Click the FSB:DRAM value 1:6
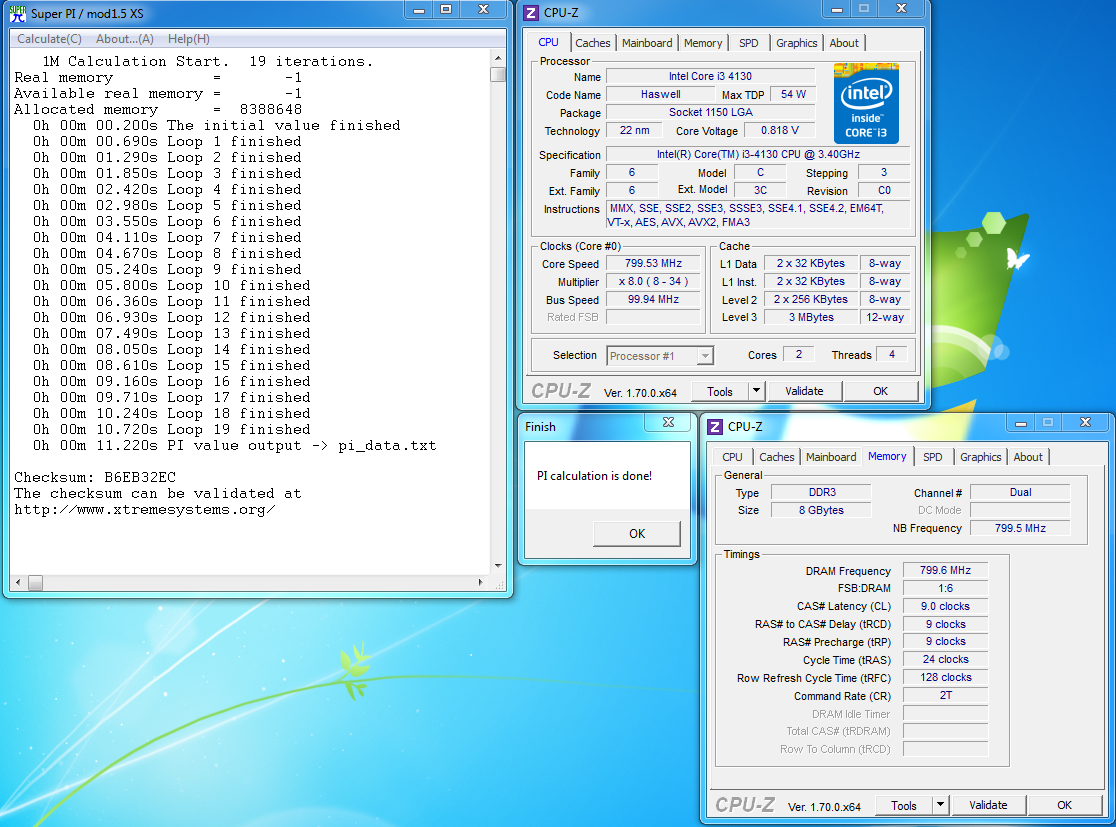Screen dimensions: 1116x827 (945, 588)
